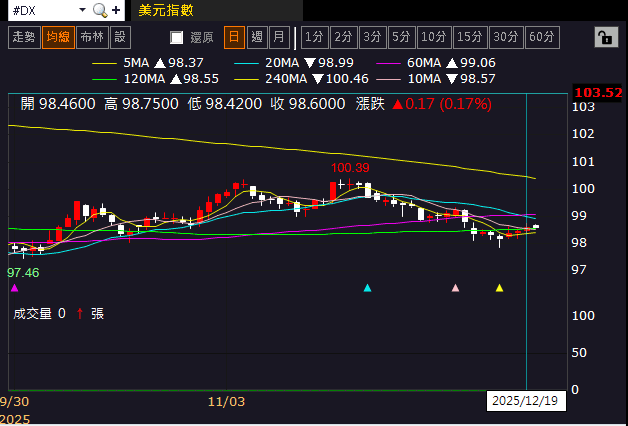Click the 10MA ▼98.57 legend text

click(451, 79)
